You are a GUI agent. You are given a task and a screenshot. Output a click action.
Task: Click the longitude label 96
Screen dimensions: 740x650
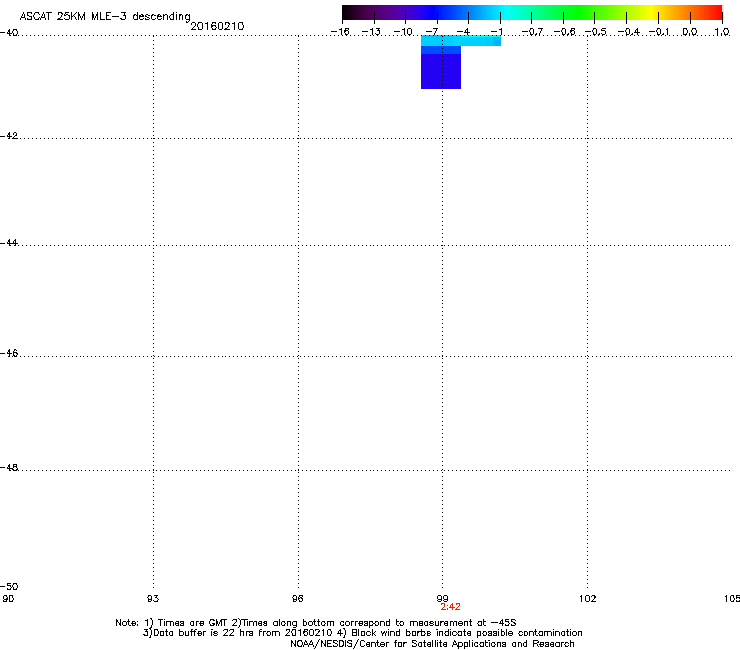pyautogui.click(x=297, y=599)
